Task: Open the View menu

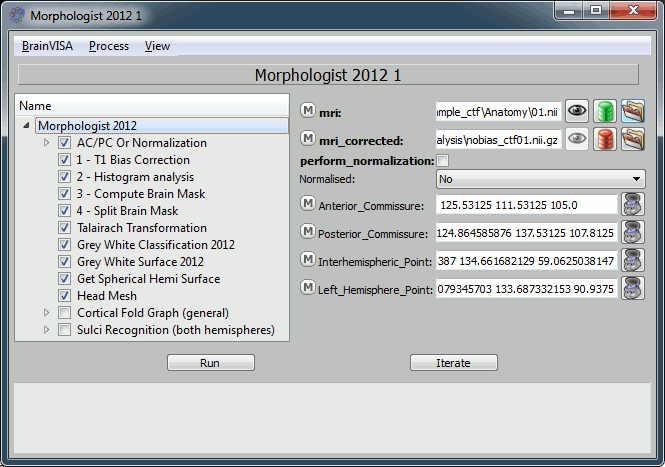Action: click(x=157, y=46)
